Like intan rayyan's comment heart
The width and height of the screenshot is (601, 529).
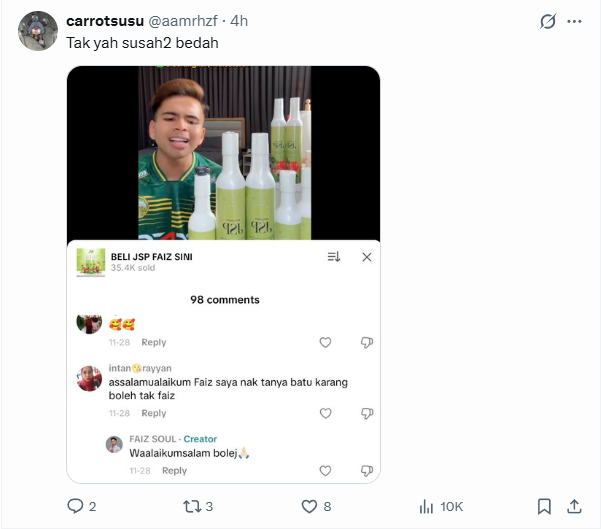(325, 413)
